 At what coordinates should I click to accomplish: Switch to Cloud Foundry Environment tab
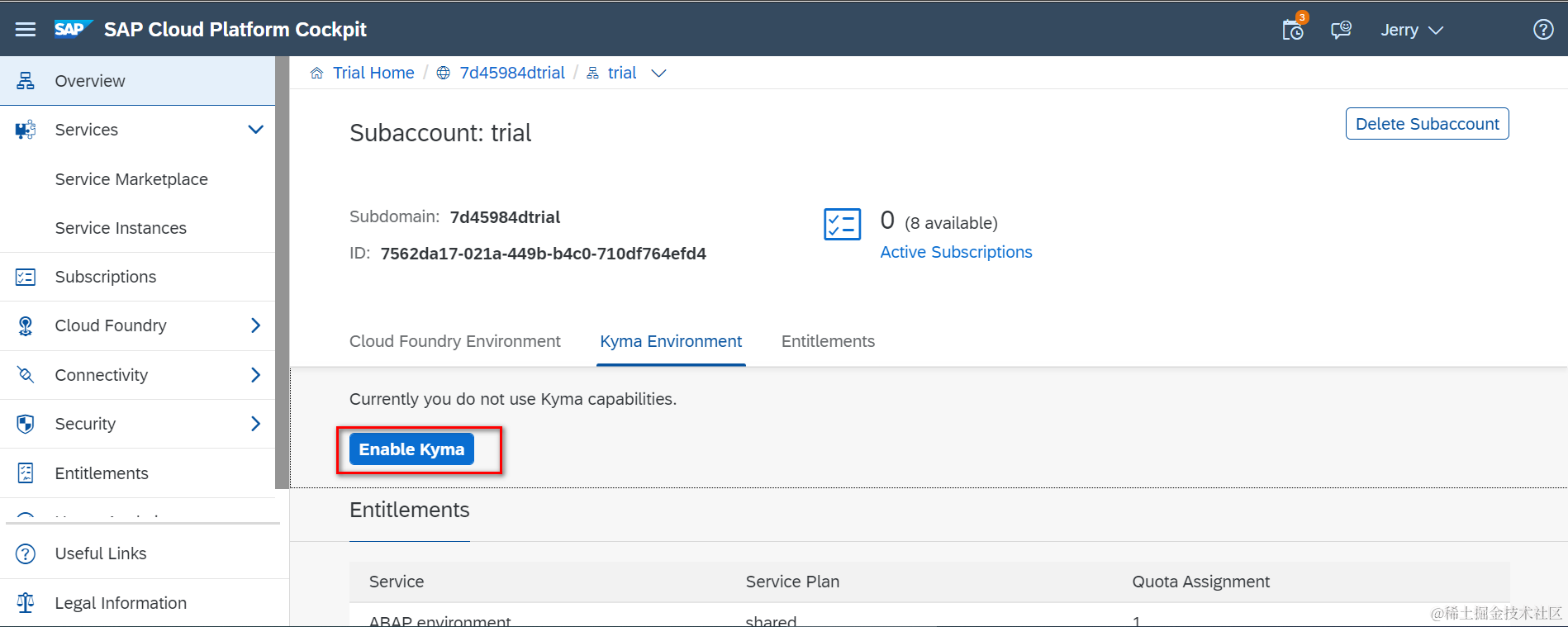(454, 341)
